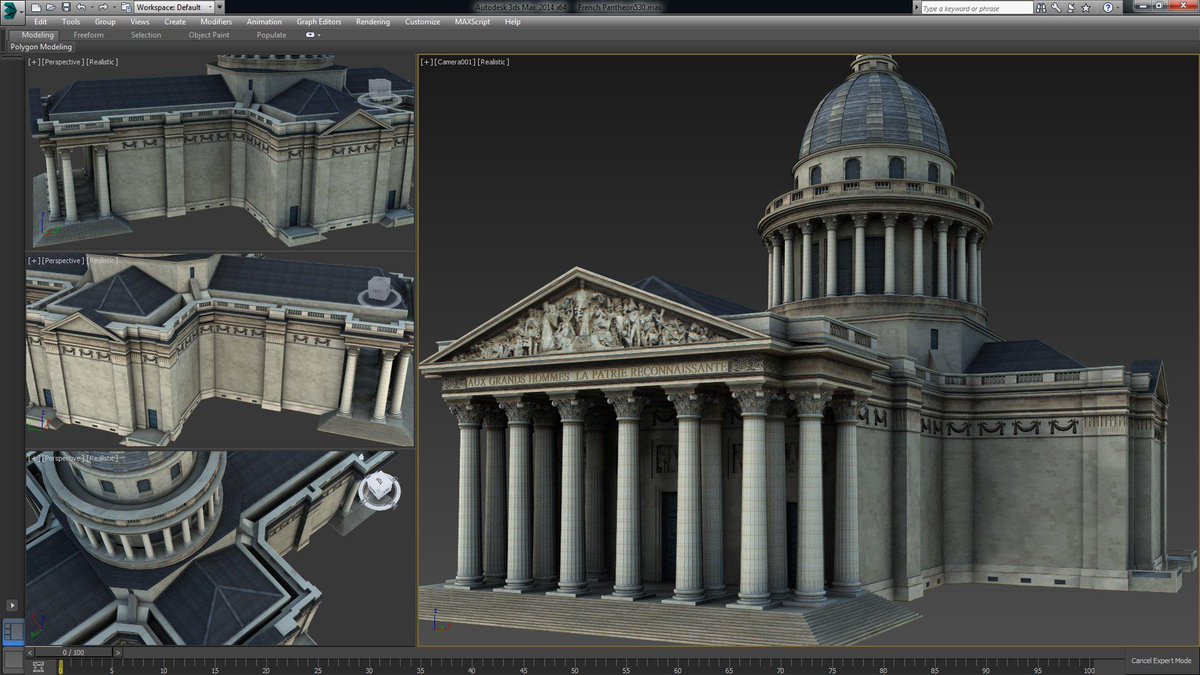Screen dimensions: 1200x675
Task: Switch to the Freeform ribbon tab
Action: point(90,34)
